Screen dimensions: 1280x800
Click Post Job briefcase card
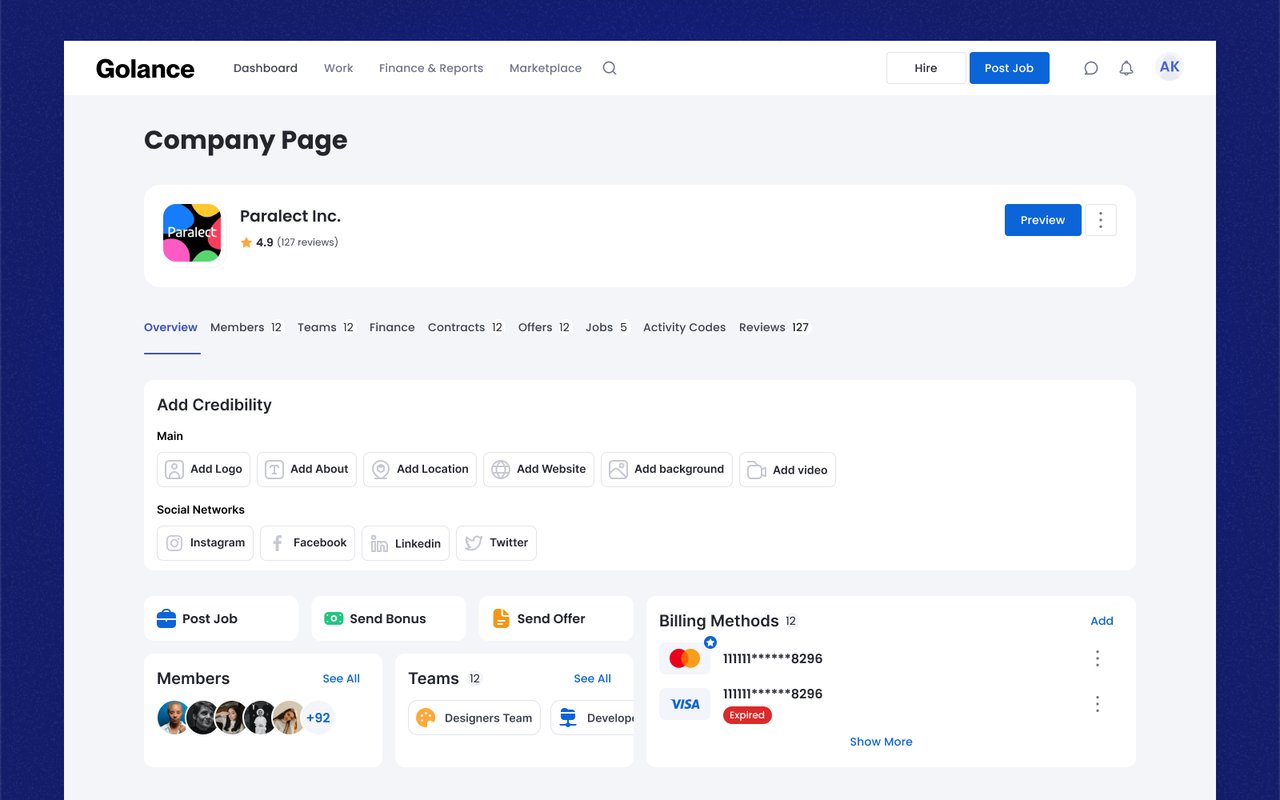coord(221,619)
